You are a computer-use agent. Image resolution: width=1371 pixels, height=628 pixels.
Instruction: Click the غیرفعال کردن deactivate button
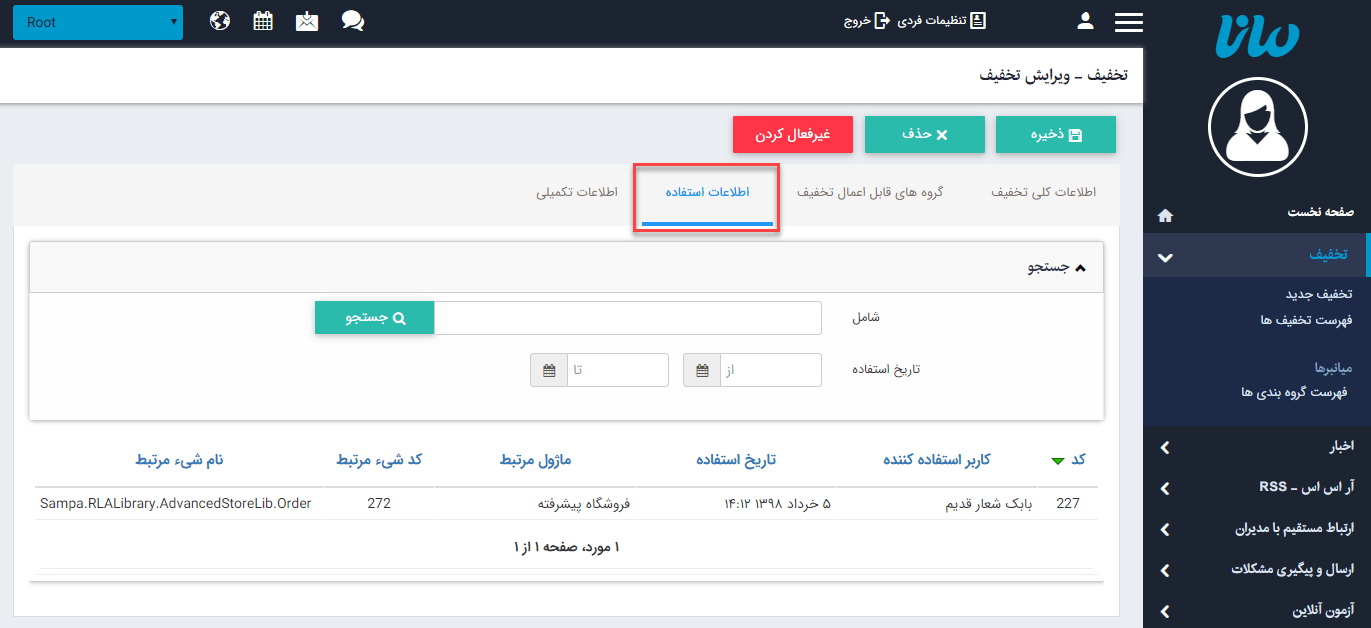[793, 134]
